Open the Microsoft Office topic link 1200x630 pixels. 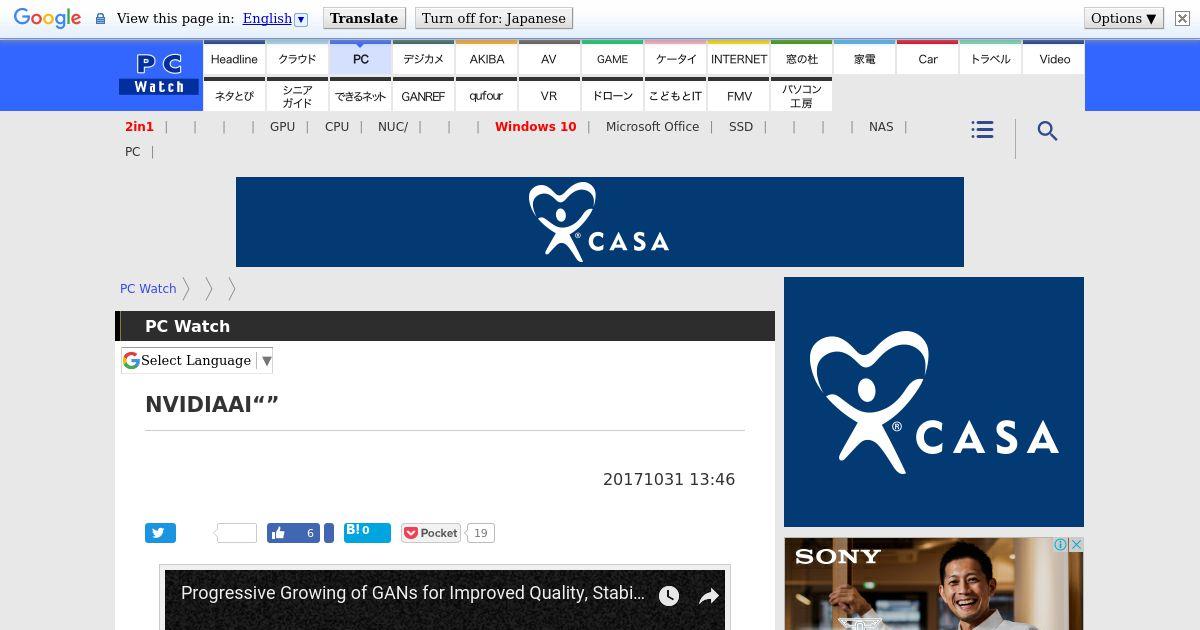click(652, 127)
